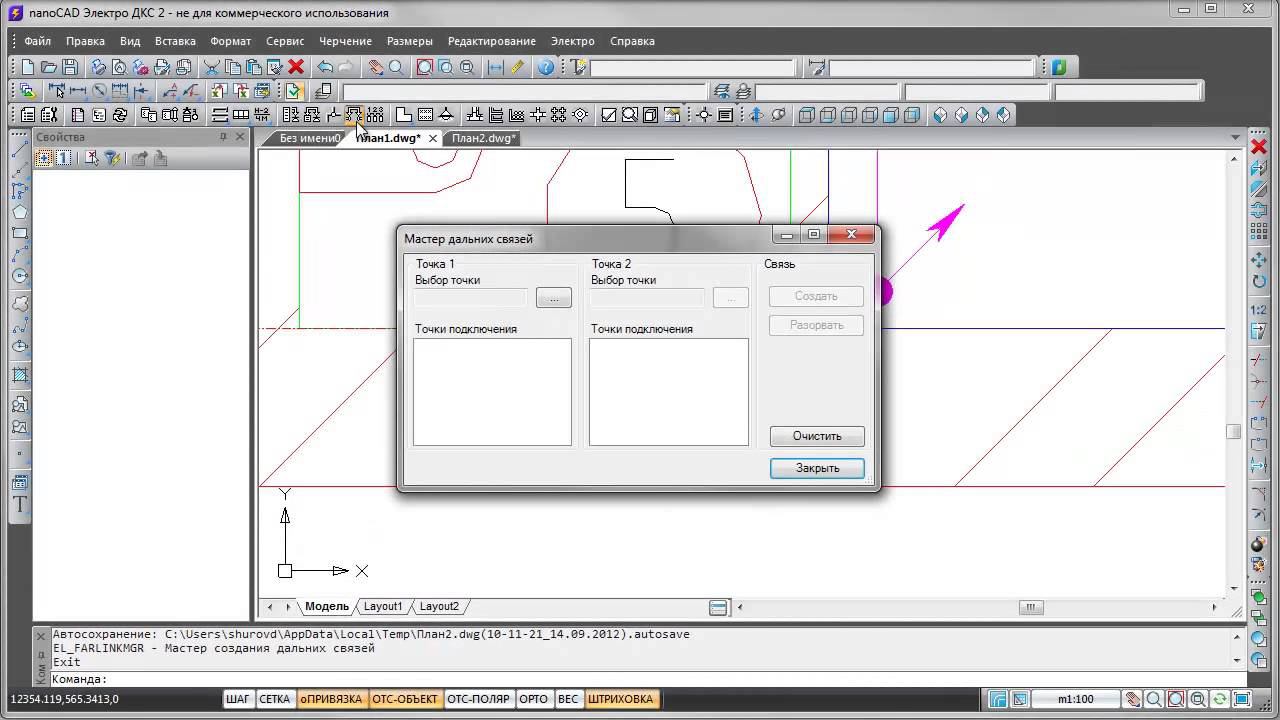The height and width of the screenshot is (720, 1280).
Task: Open Help via the blue question mark icon
Action: pos(546,67)
